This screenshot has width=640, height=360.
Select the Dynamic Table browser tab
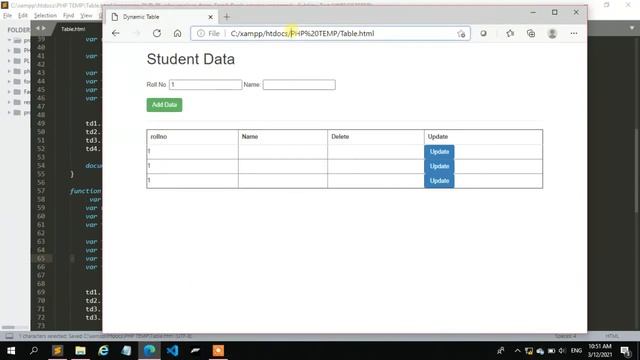pos(162,17)
